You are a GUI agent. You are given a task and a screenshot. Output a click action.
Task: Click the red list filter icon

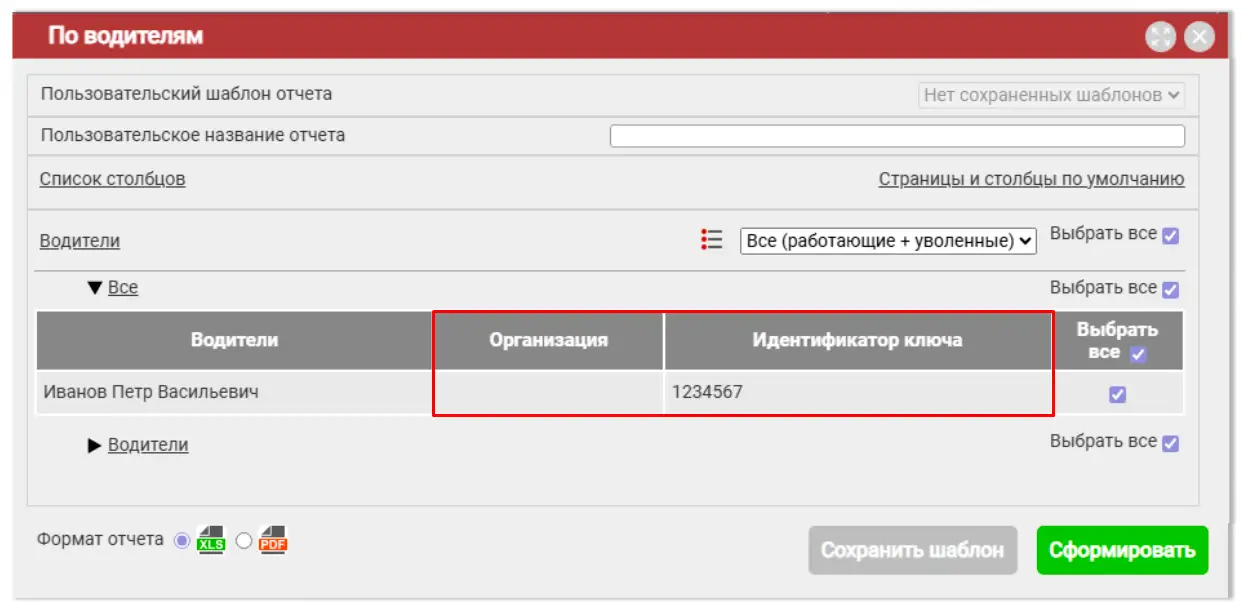[x=712, y=240]
